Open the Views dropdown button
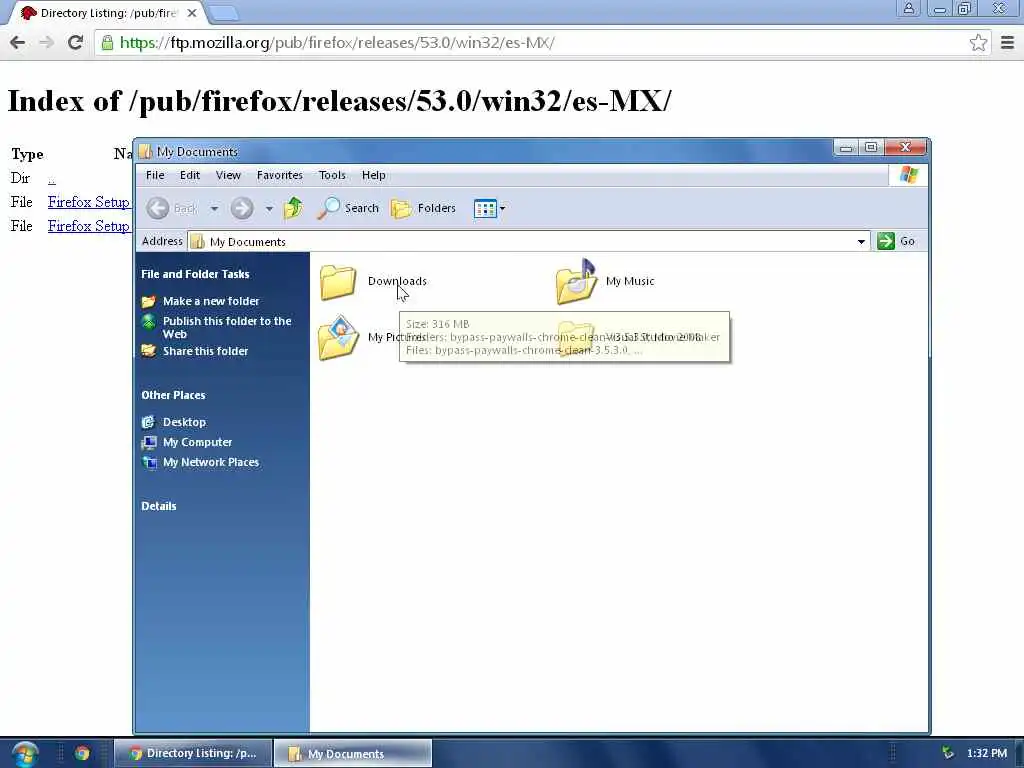Image resolution: width=1024 pixels, height=768 pixels. coord(490,208)
